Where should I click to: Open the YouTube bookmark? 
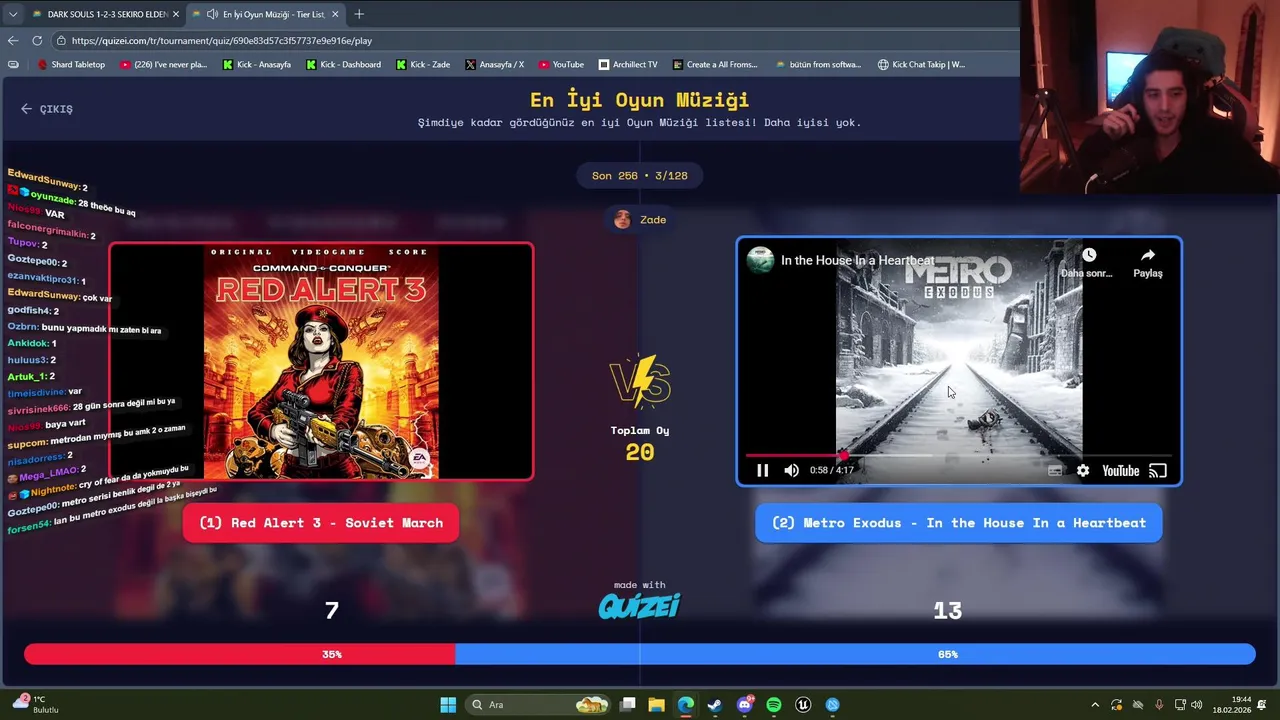561,65
